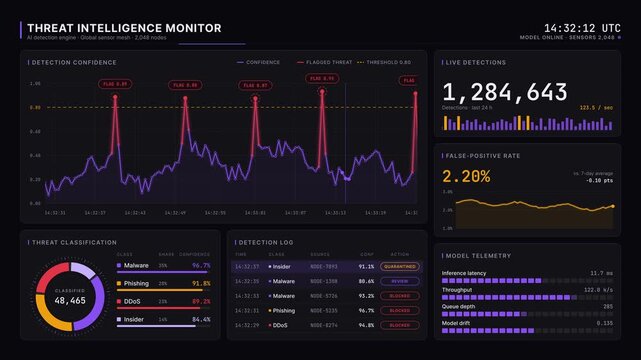This screenshot has width=641, height=360.
Task: Click the BLOCKED badge on the DDoS row
Action: [400, 325]
